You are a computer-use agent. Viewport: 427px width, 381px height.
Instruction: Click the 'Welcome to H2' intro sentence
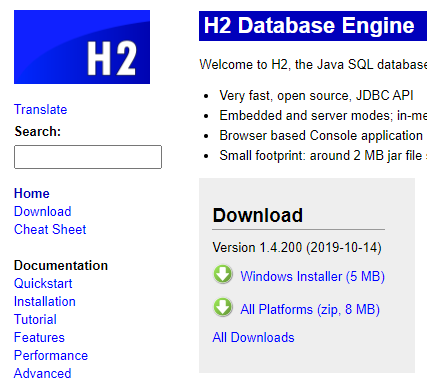pyautogui.click(x=313, y=64)
